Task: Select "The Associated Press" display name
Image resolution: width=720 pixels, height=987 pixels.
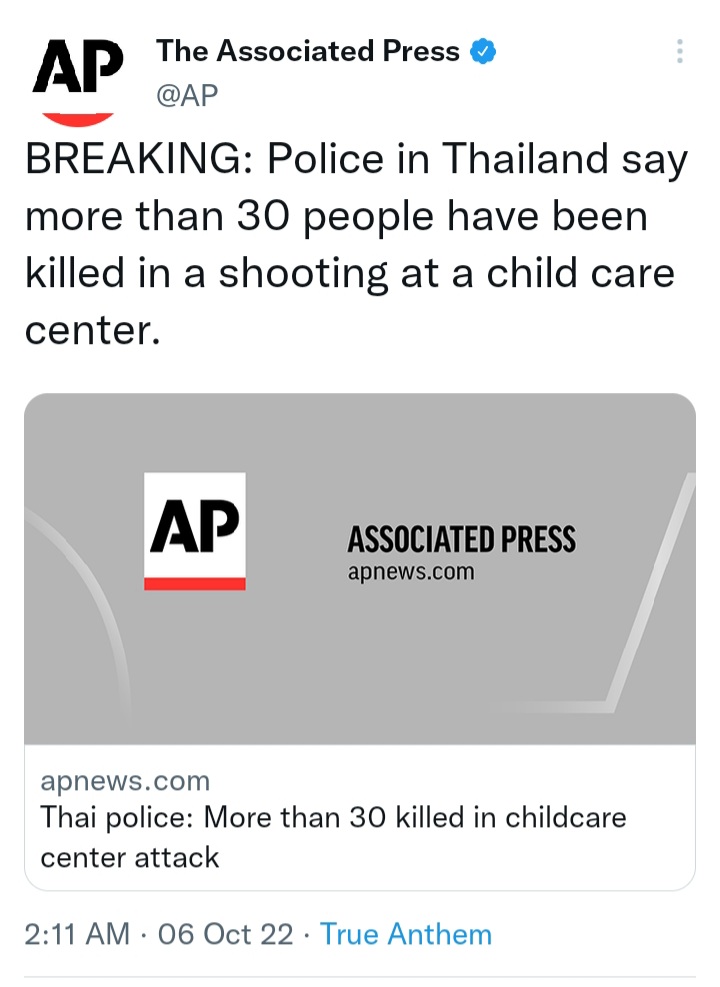Action: [x=308, y=52]
